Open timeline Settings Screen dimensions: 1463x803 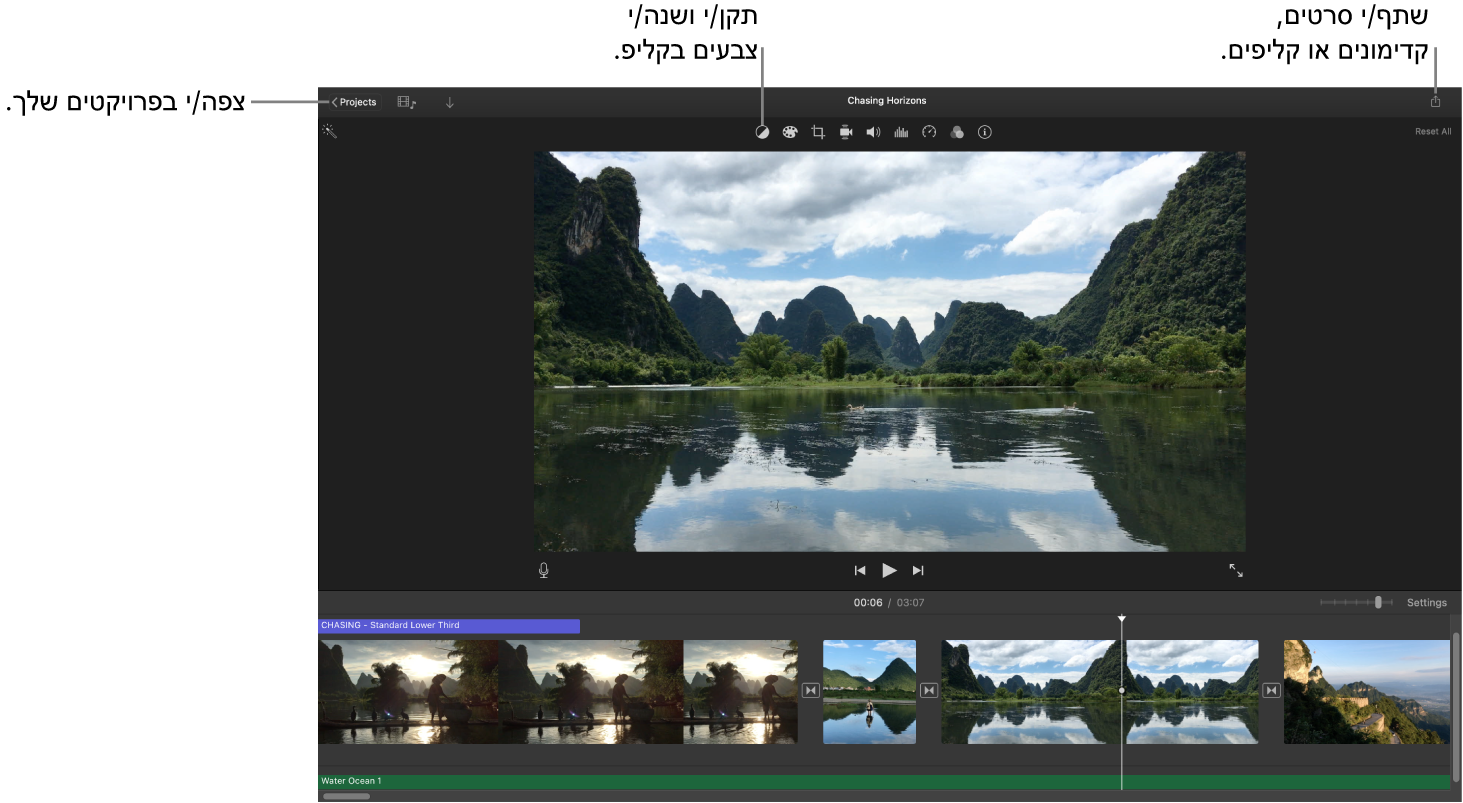[1426, 602]
